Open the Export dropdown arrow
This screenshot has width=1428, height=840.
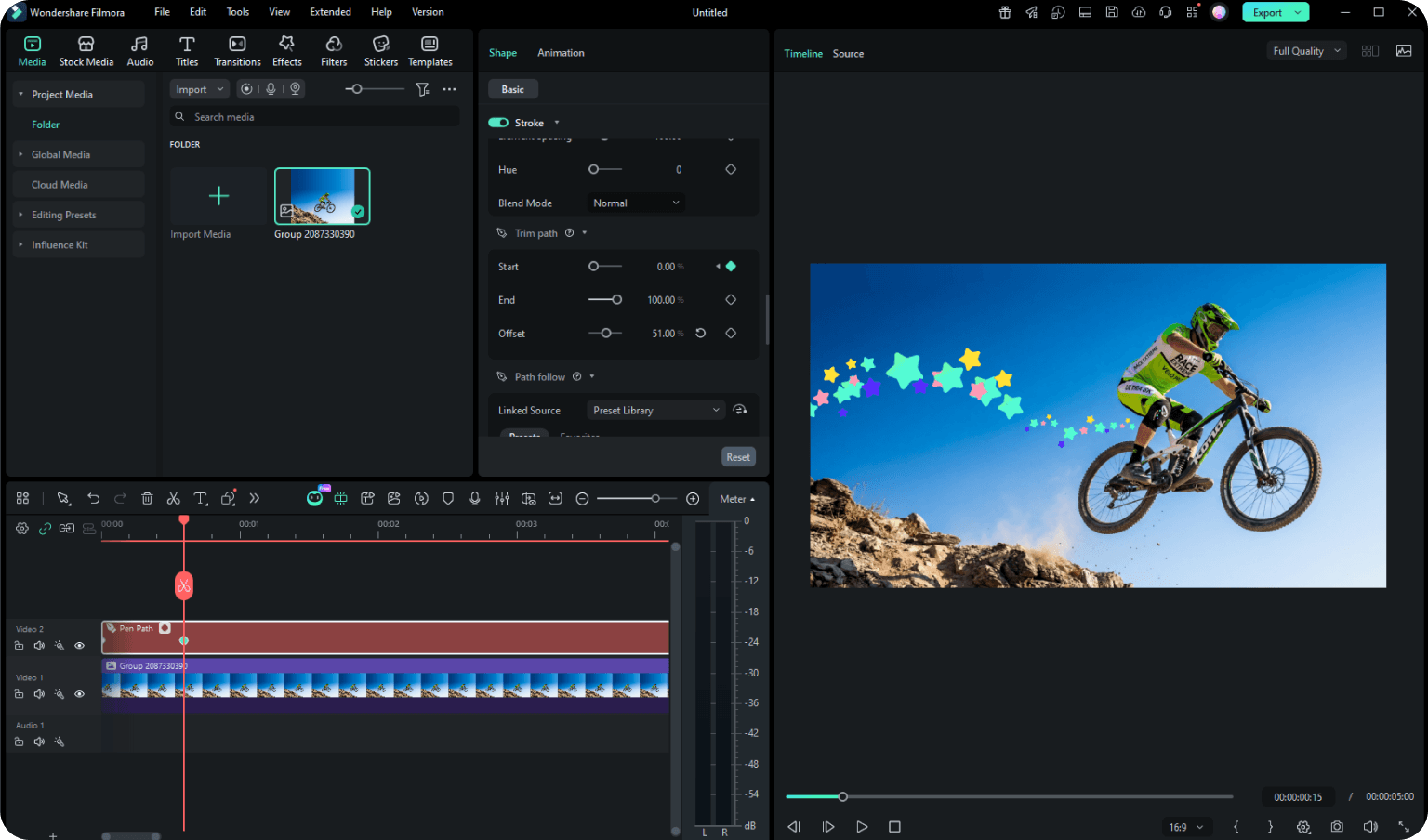coord(1299,12)
